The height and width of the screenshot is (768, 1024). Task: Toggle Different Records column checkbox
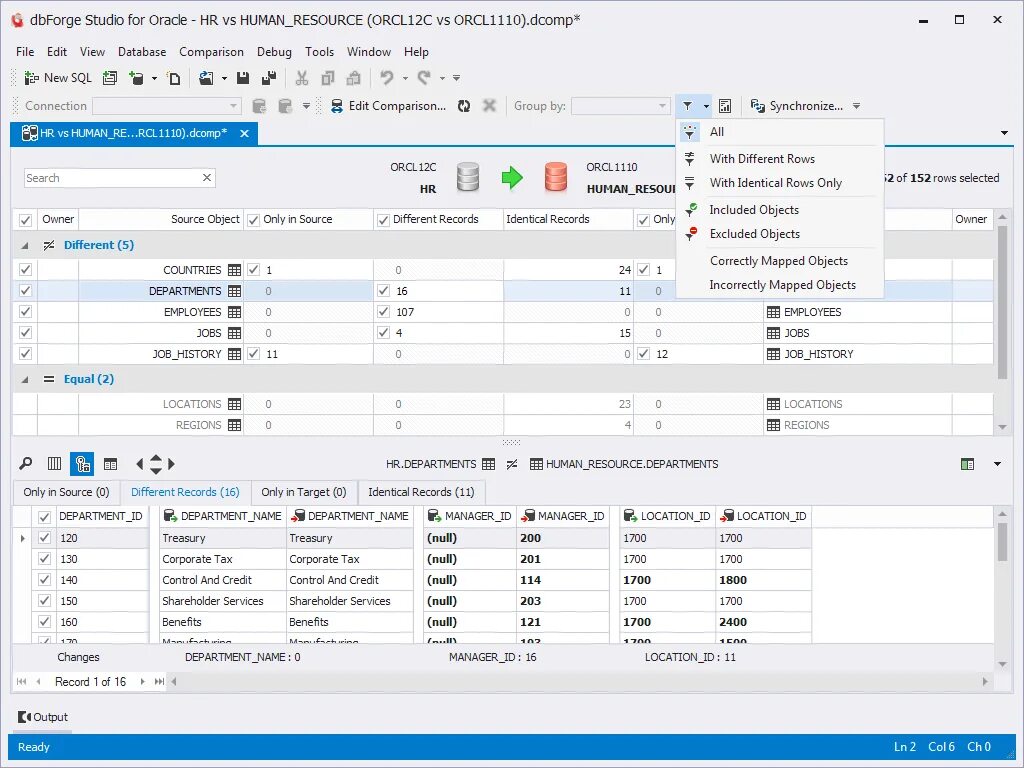click(383, 219)
